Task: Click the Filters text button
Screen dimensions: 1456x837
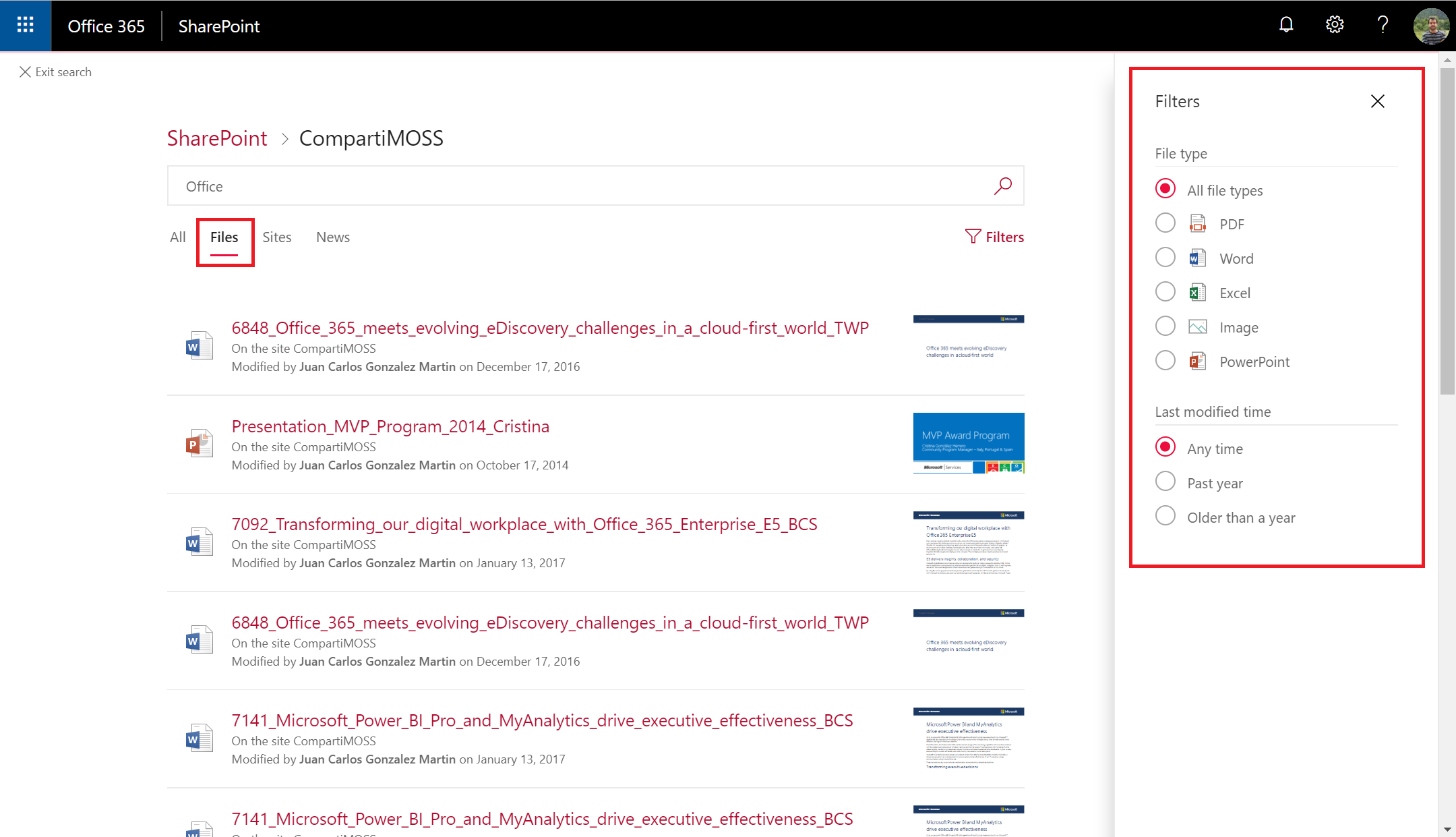Action: [x=1004, y=237]
